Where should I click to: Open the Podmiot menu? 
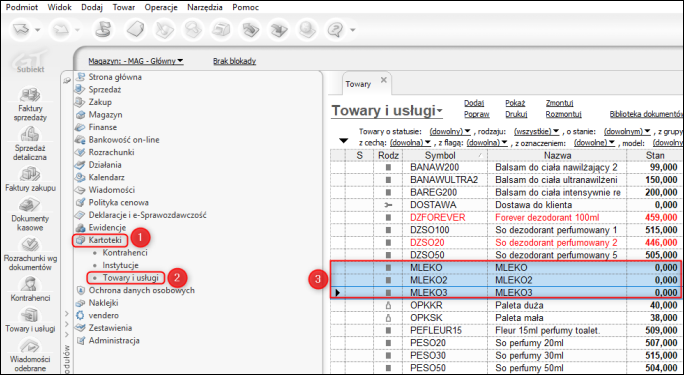(x=22, y=7)
